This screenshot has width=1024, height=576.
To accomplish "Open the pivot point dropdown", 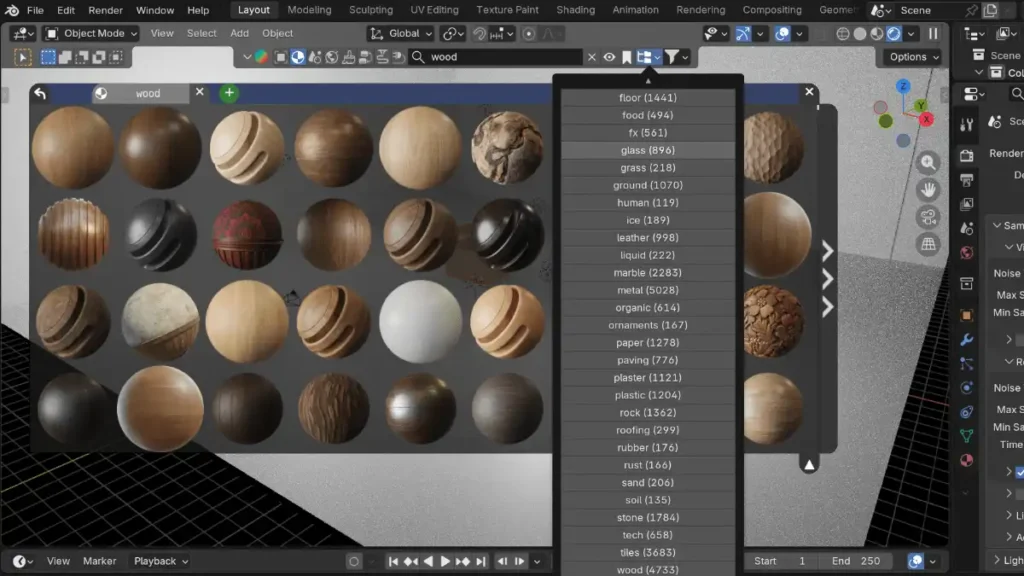I will point(453,33).
